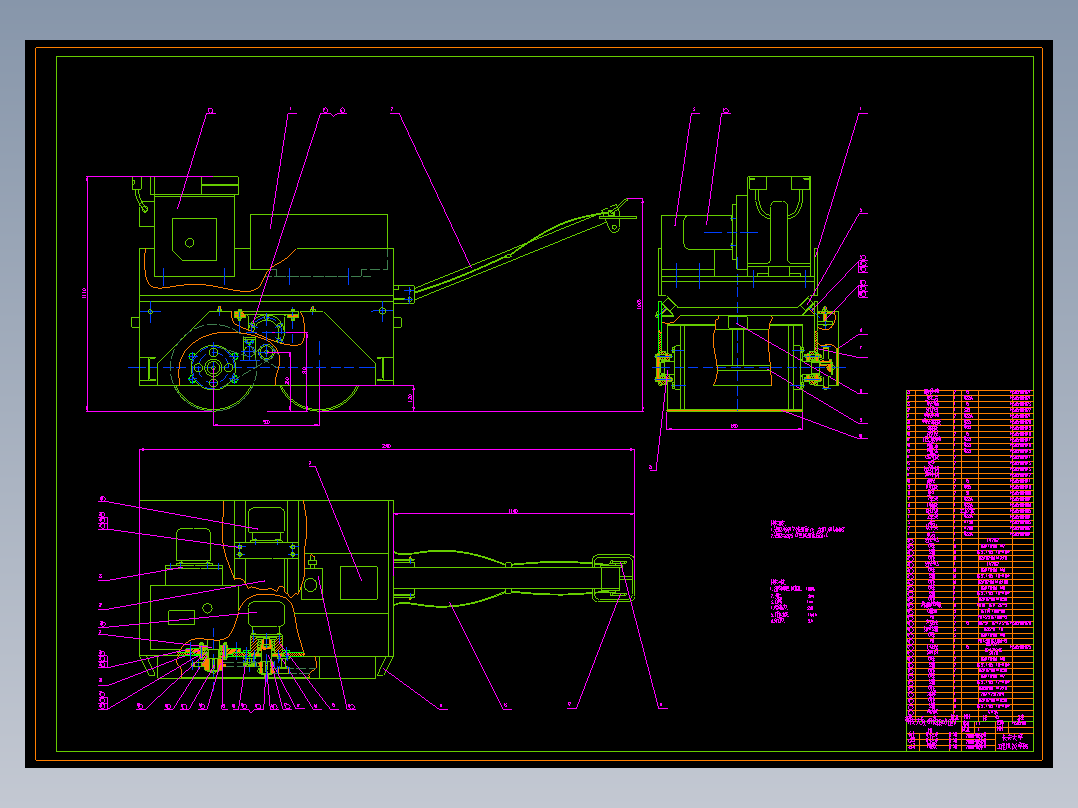Click the upper technical notes text block
The image size is (1078, 808).
tap(807, 529)
